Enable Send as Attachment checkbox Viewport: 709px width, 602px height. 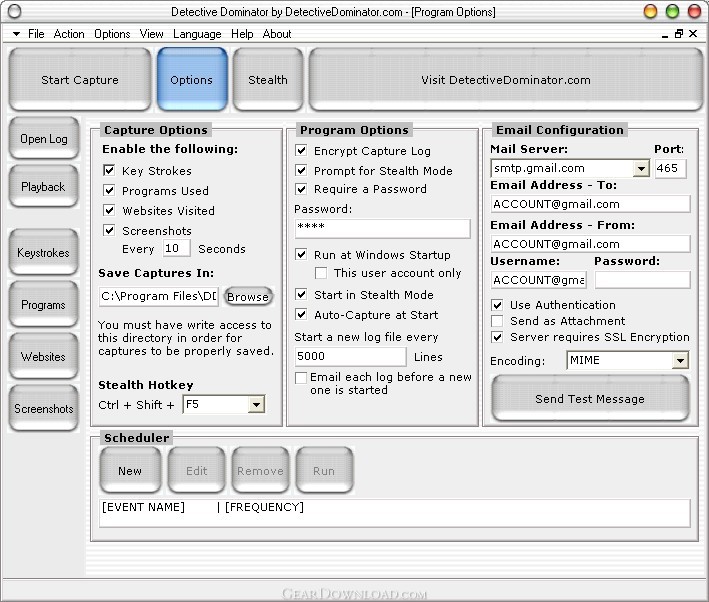[497, 321]
